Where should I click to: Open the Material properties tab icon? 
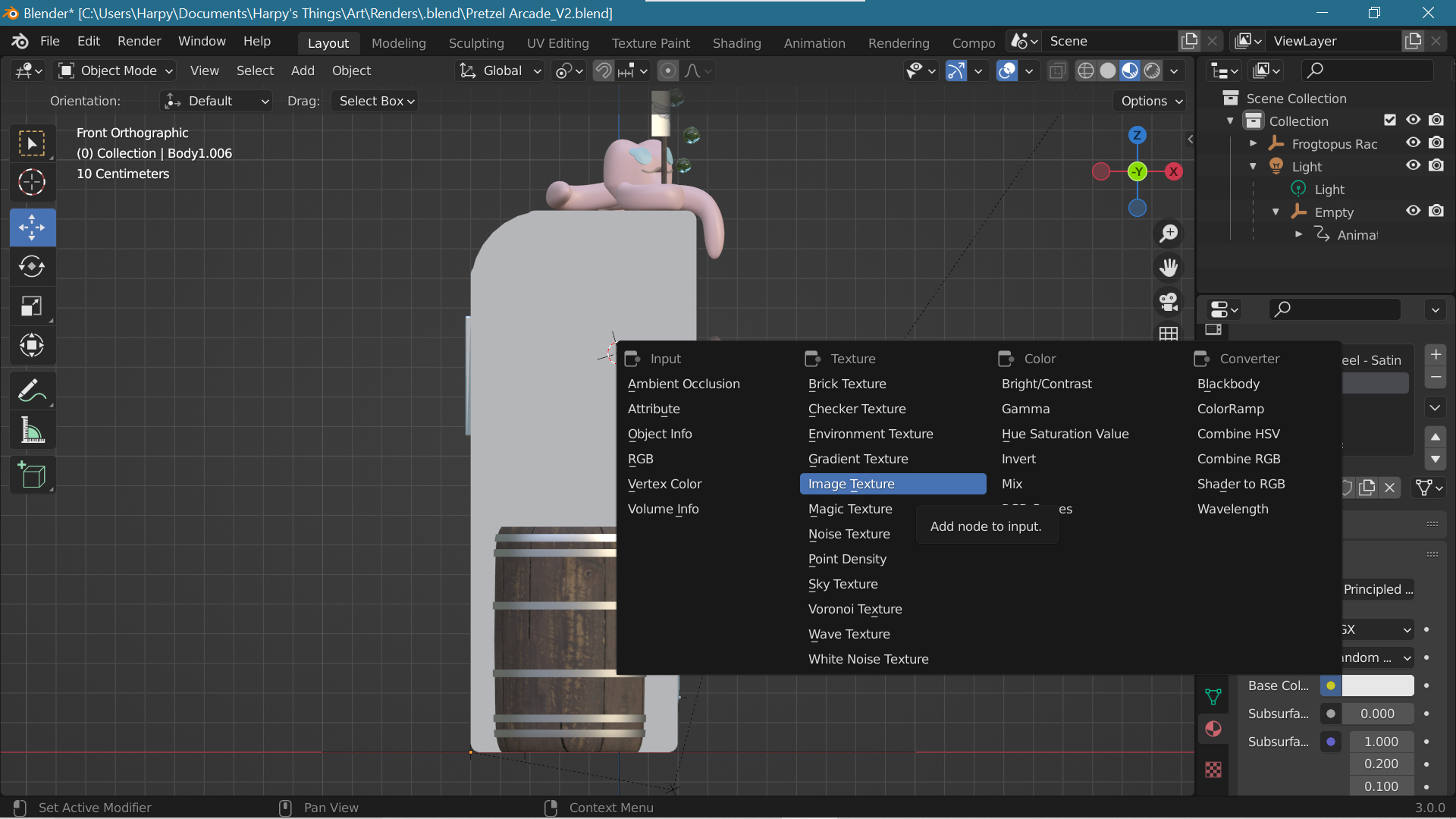1213,729
